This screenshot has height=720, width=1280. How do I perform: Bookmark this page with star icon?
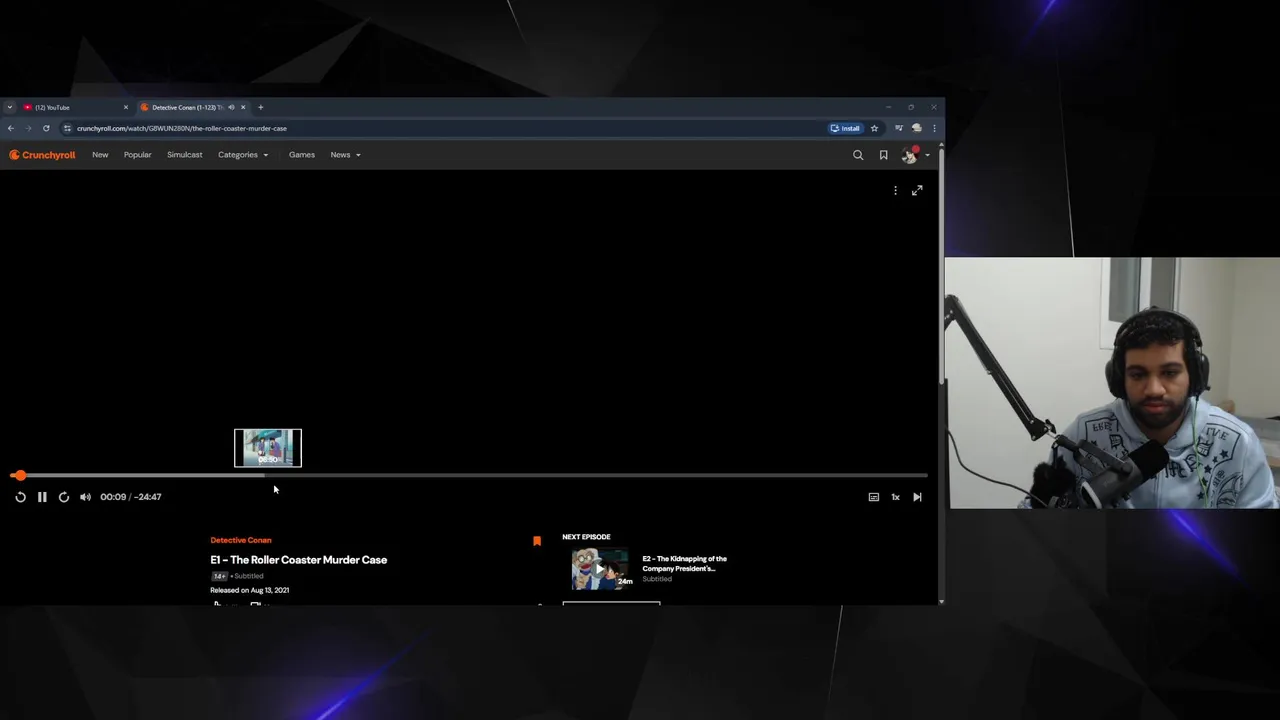(874, 128)
